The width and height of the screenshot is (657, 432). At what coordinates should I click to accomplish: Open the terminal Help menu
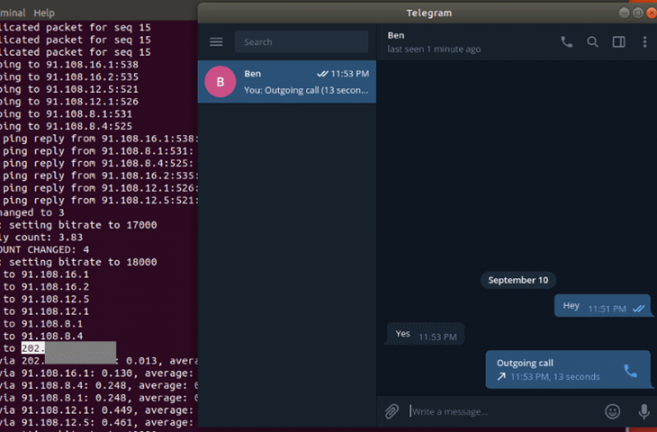pyautogui.click(x=44, y=13)
